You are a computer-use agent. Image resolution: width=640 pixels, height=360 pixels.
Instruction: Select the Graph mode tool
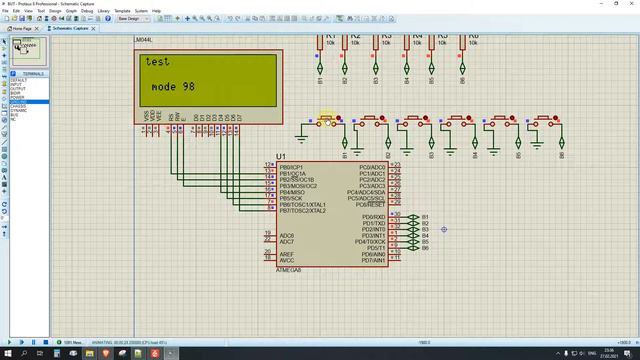(x=4, y=106)
